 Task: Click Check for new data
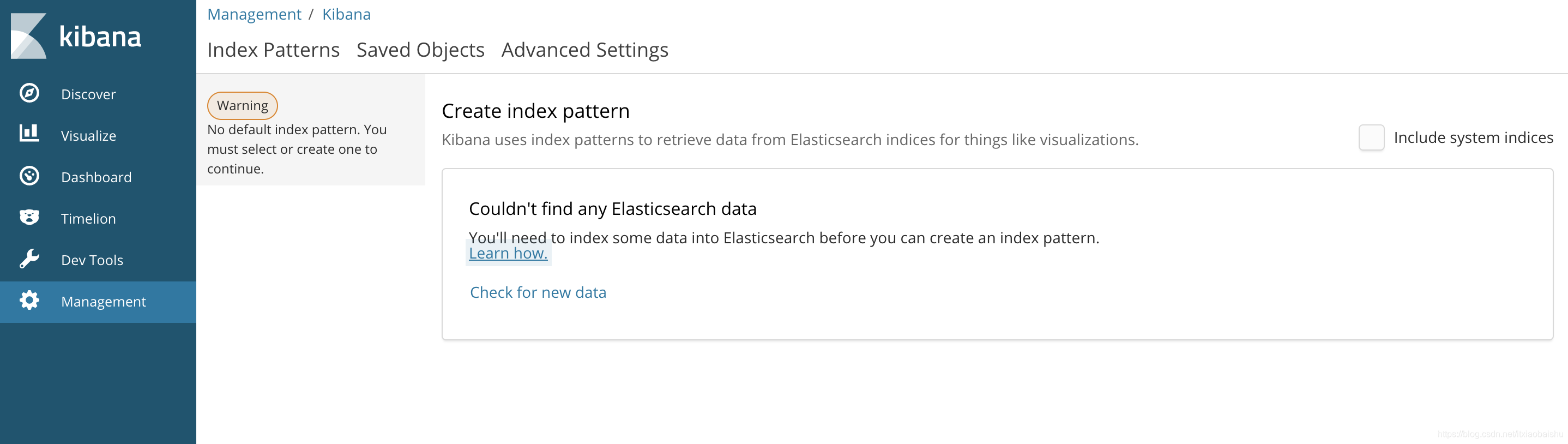point(538,292)
